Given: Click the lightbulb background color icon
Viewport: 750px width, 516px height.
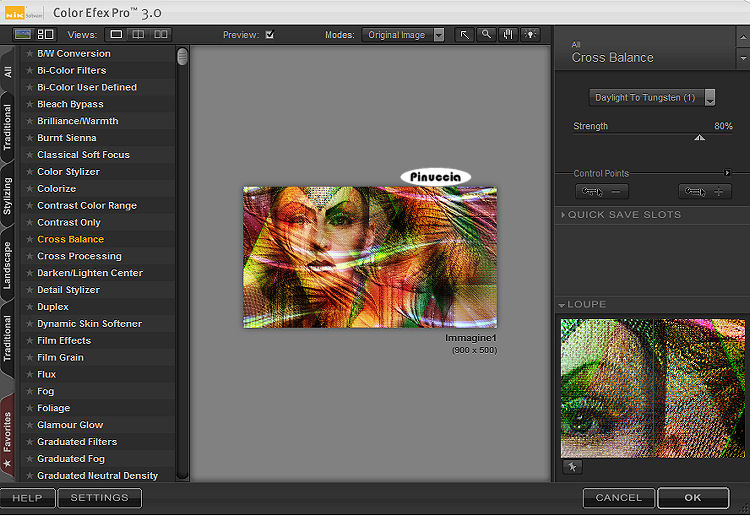Looking at the screenshot, I should (x=528, y=35).
